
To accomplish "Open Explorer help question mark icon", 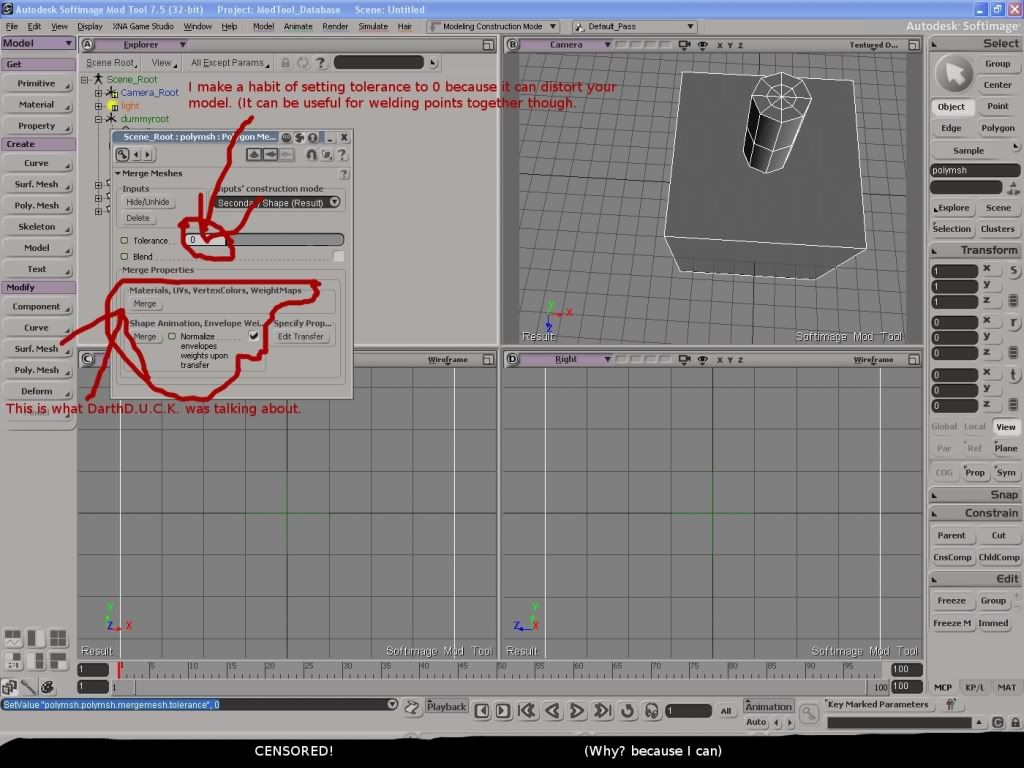I will 320,63.
